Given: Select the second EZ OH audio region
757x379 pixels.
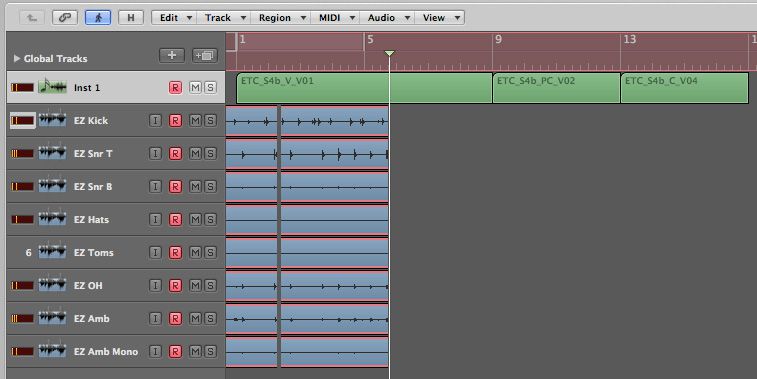Looking at the screenshot, I should [335, 286].
